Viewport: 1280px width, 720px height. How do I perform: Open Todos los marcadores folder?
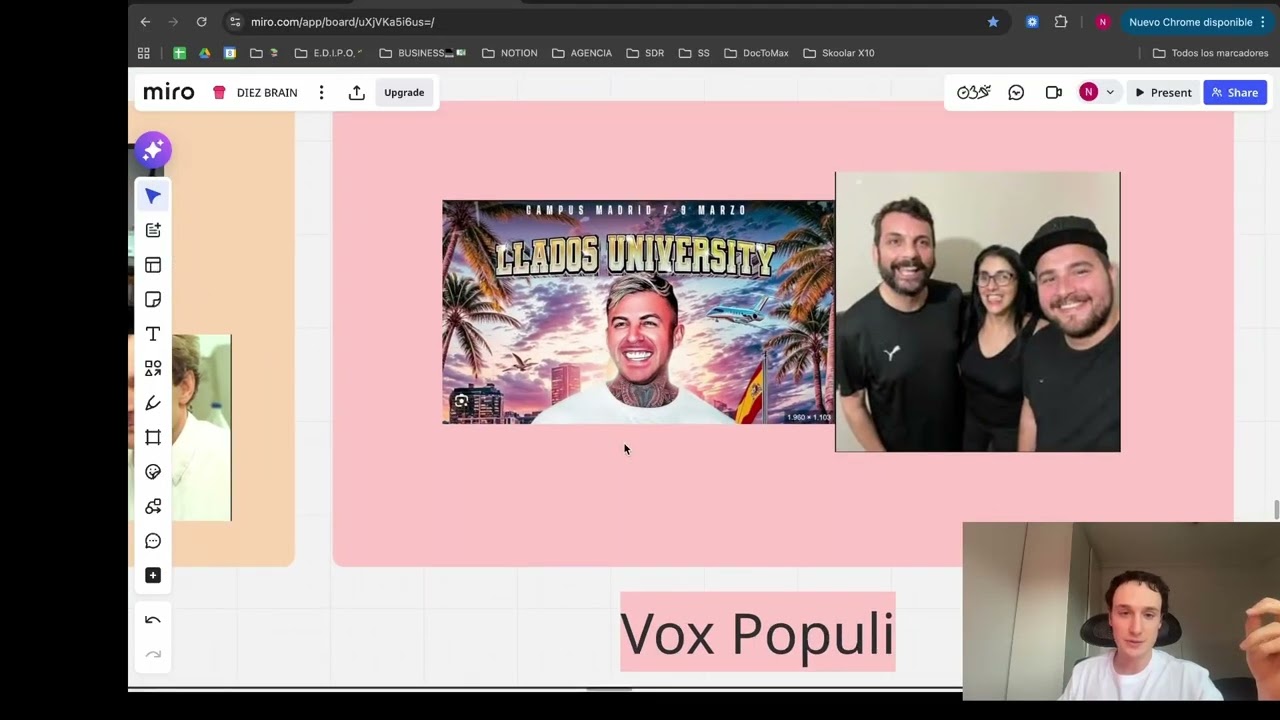pos(1210,53)
